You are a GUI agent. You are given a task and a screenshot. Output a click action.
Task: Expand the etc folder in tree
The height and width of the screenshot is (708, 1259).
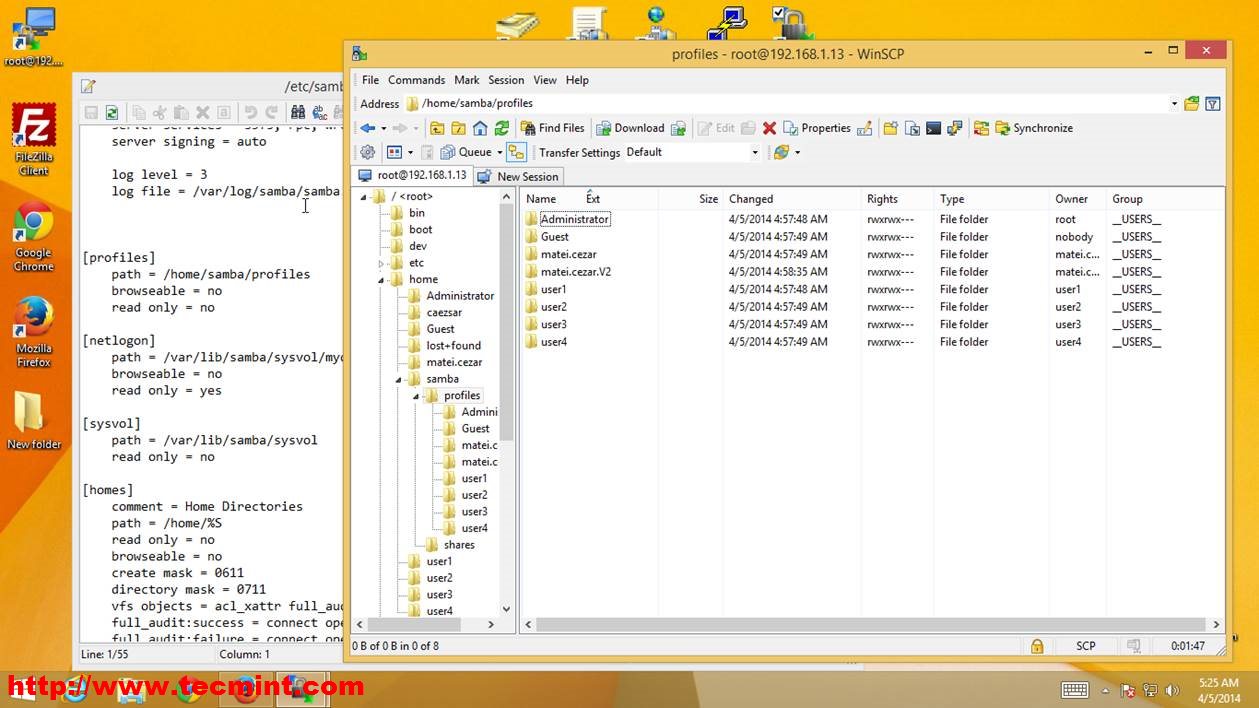coord(381,263)
